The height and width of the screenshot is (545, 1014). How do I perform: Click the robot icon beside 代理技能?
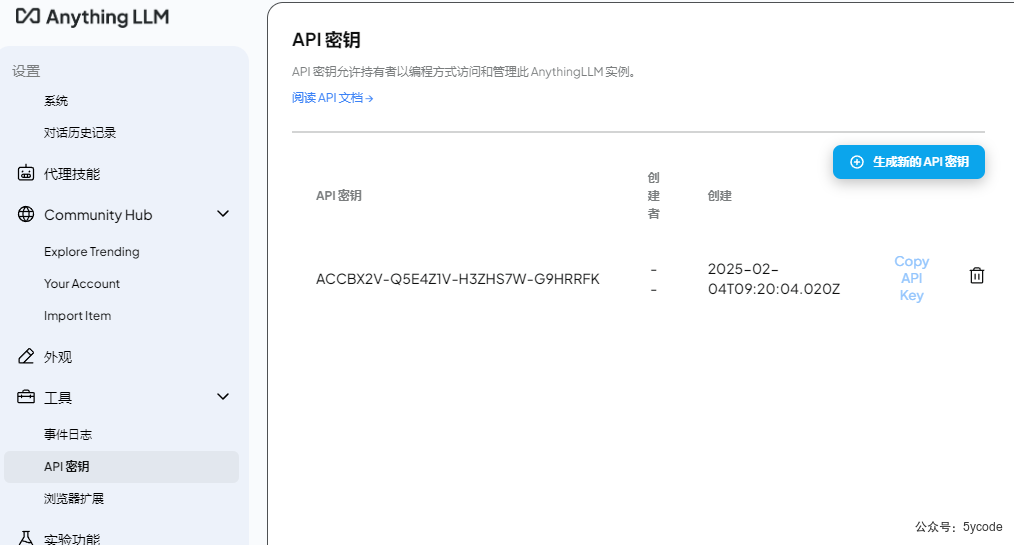tap(26, 173)
